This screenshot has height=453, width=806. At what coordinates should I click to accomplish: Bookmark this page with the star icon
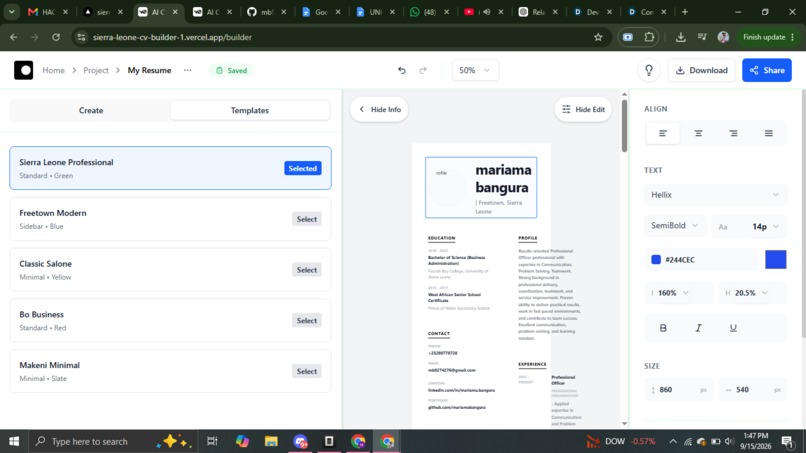pos(598,37)
